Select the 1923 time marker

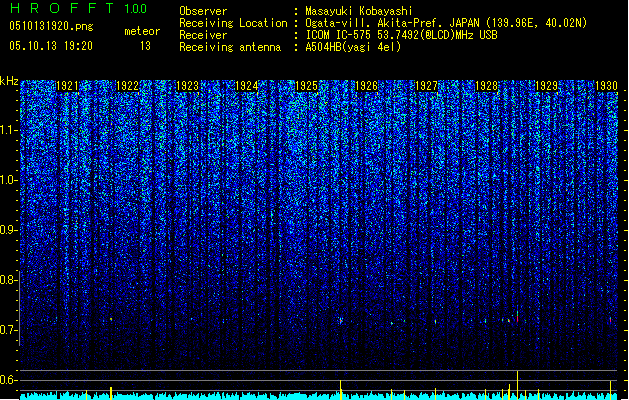pyautogui.click(x=187, y=86)
